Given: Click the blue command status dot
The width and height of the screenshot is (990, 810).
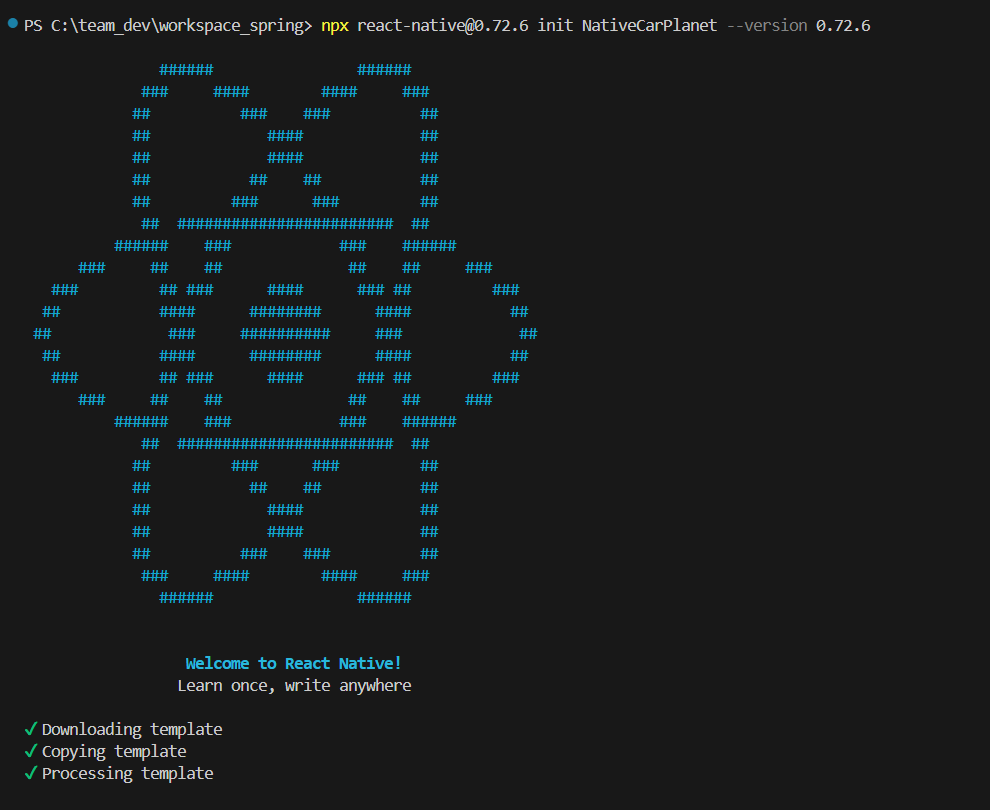Looking at the screenshot, I should pyautogui.click(x=13, y=24).
